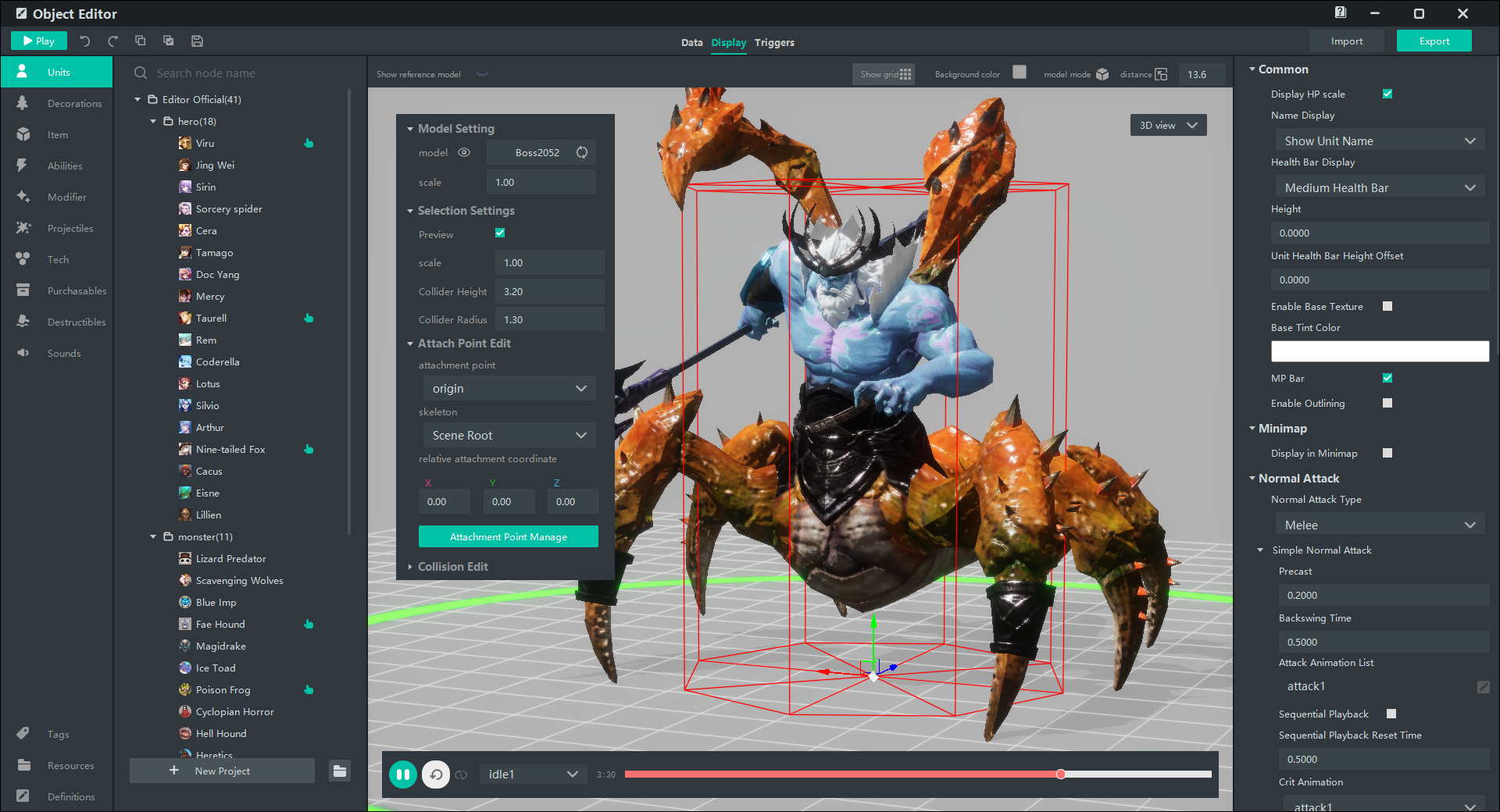Pause the animation playback
The height and width of the screenshot is (812, 1500).
(x=403, y=775)
